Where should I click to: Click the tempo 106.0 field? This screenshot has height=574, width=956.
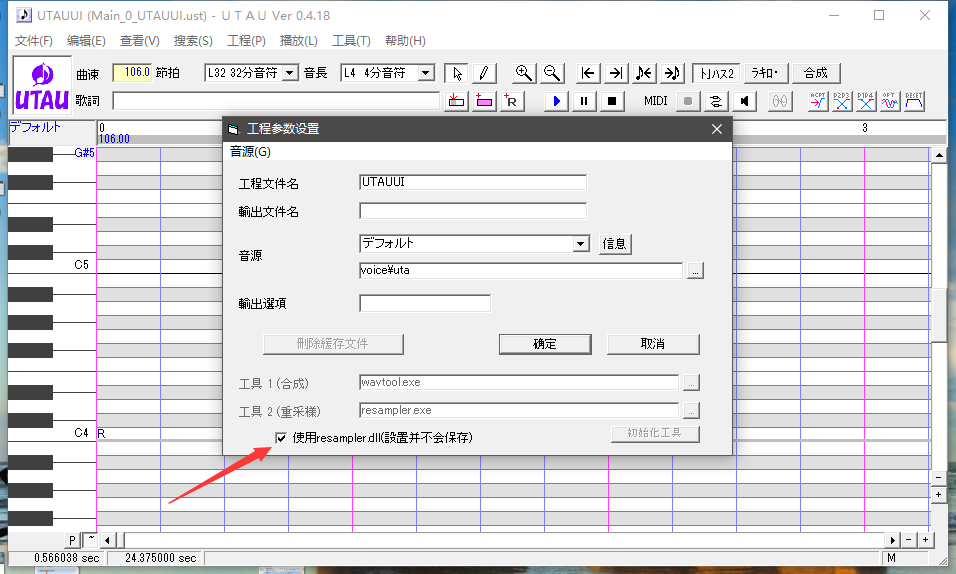click(132, 73)
